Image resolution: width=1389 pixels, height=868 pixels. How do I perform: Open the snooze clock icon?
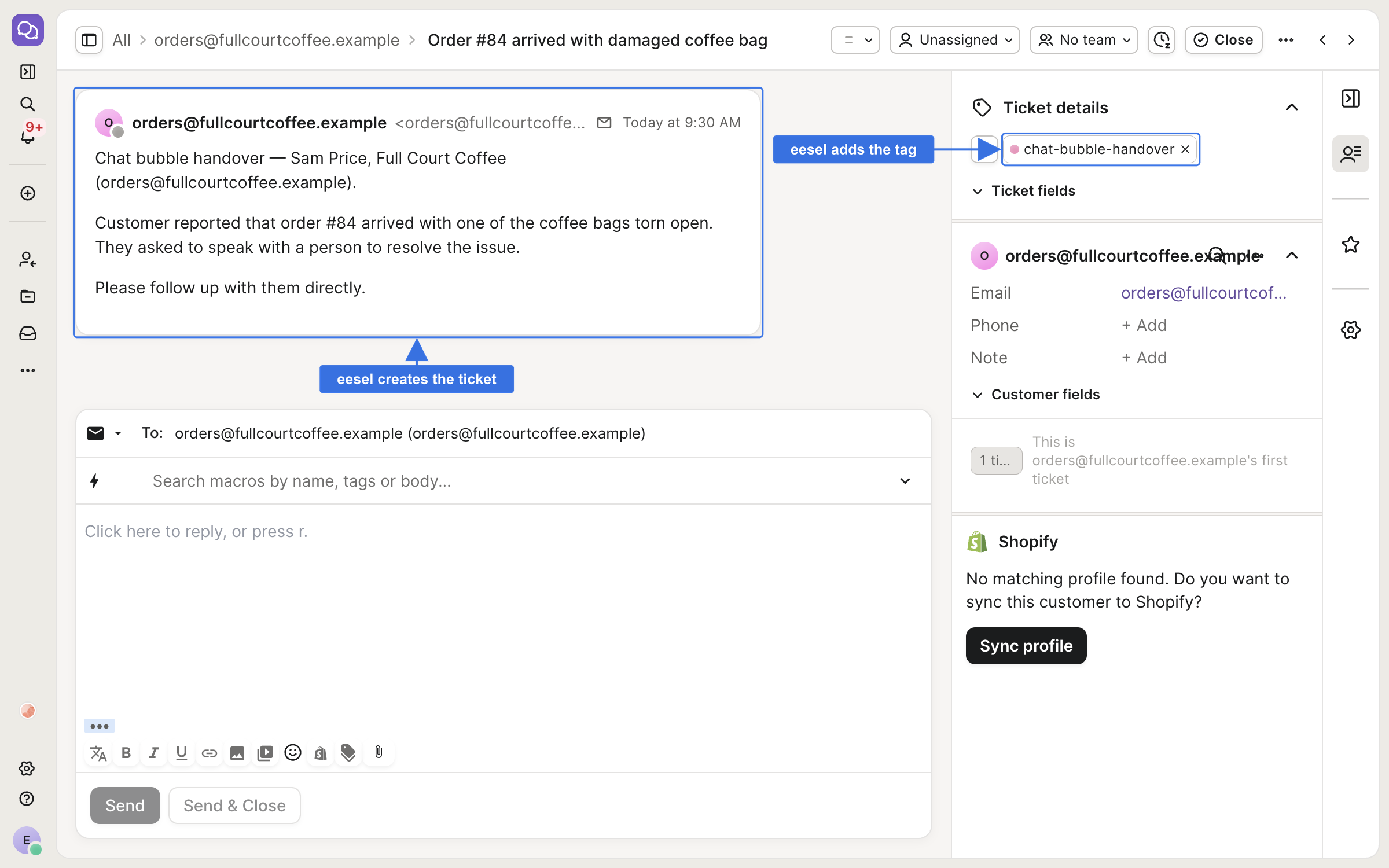1162,40
